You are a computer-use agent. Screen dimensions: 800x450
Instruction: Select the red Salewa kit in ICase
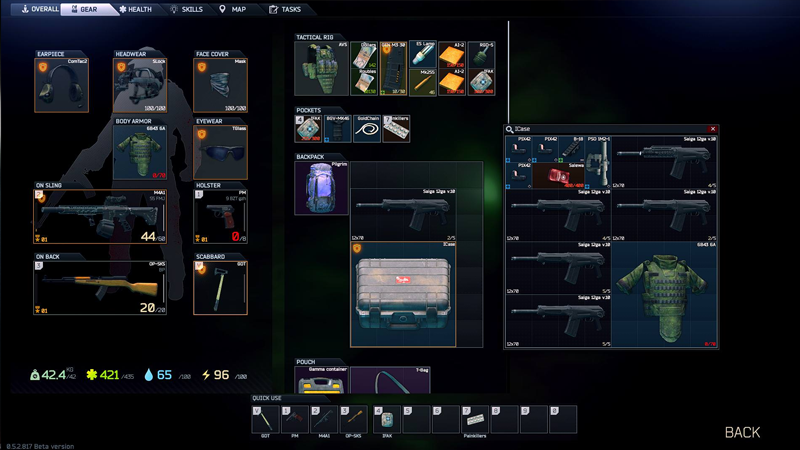(558, 176)
